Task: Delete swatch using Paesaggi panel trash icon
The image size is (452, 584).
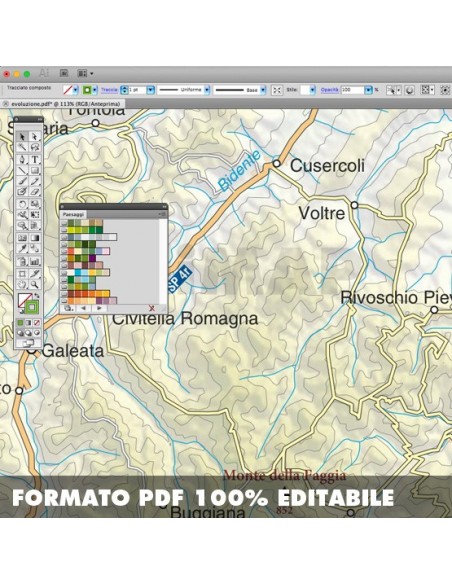Action: 152,308
